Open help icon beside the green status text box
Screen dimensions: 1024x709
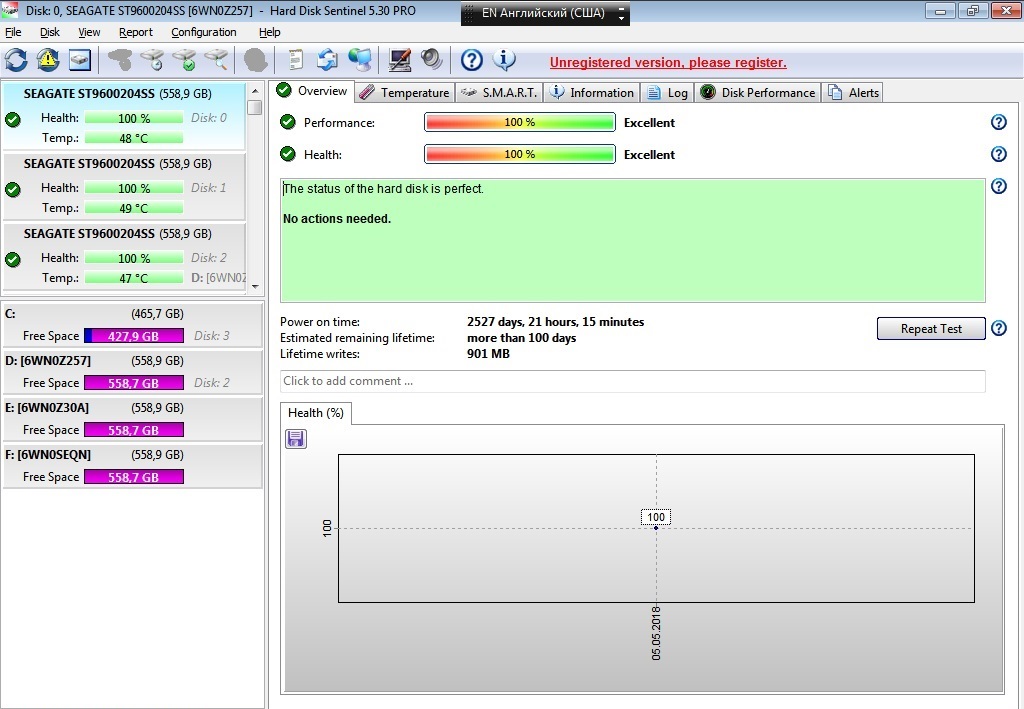tap(999, 186)
